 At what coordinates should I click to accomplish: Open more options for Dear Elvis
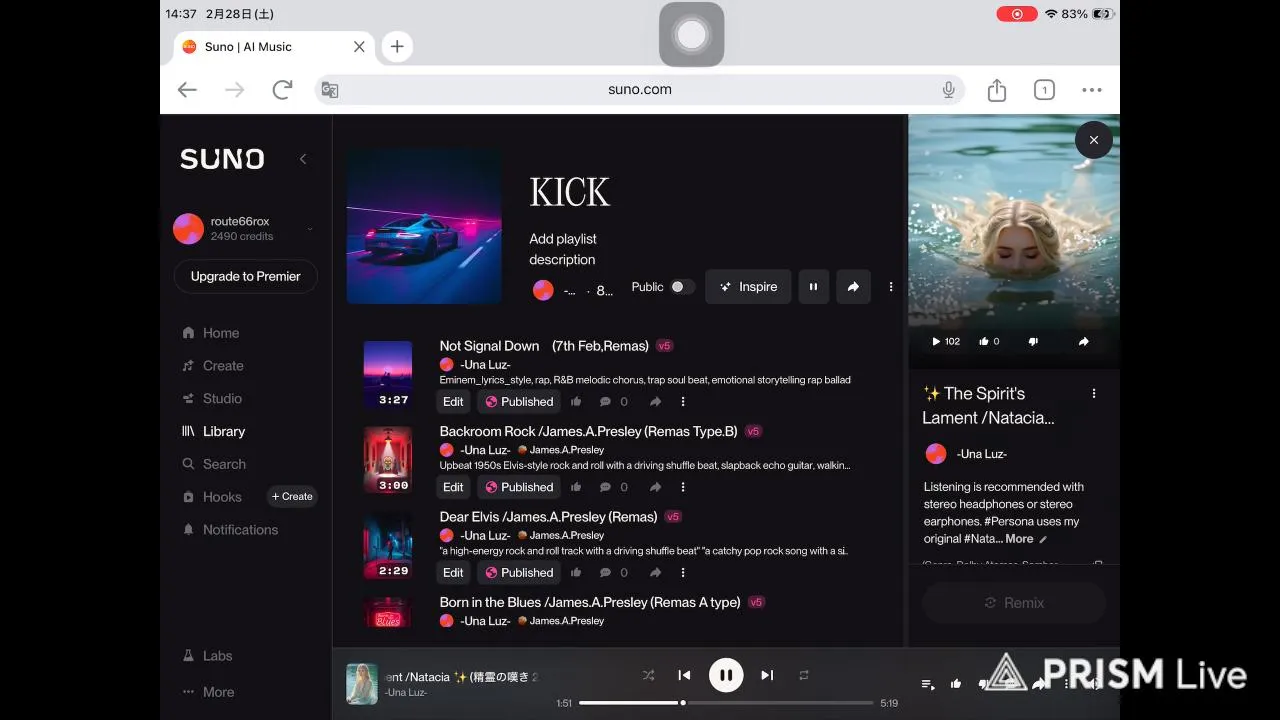coord(683,573)
